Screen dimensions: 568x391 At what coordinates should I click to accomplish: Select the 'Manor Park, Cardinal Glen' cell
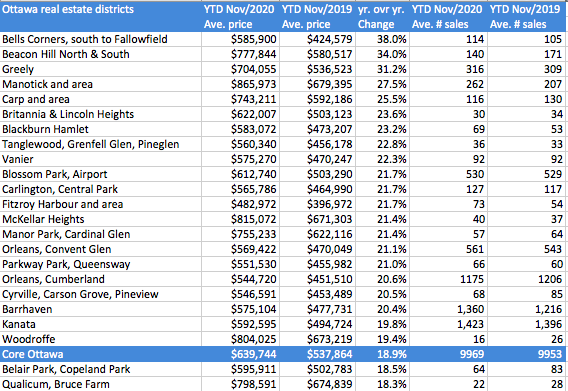(x=101, y=234)
